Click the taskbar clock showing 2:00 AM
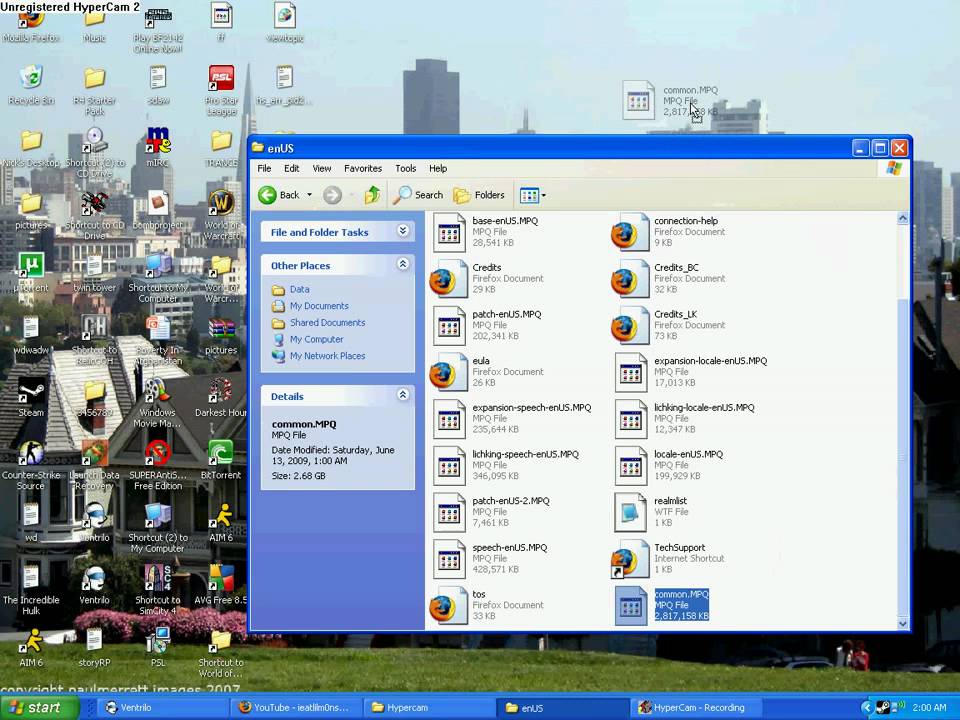Image resolution: width=960 pixels, height=720 pixels. pos(929,708)
